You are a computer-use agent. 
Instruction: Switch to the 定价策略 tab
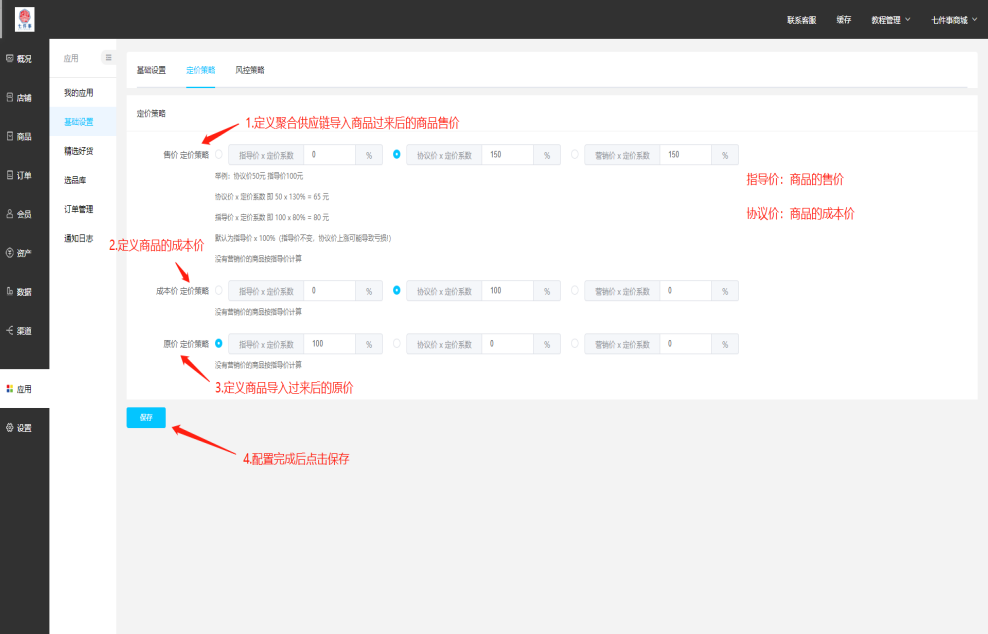click(200, 70)
